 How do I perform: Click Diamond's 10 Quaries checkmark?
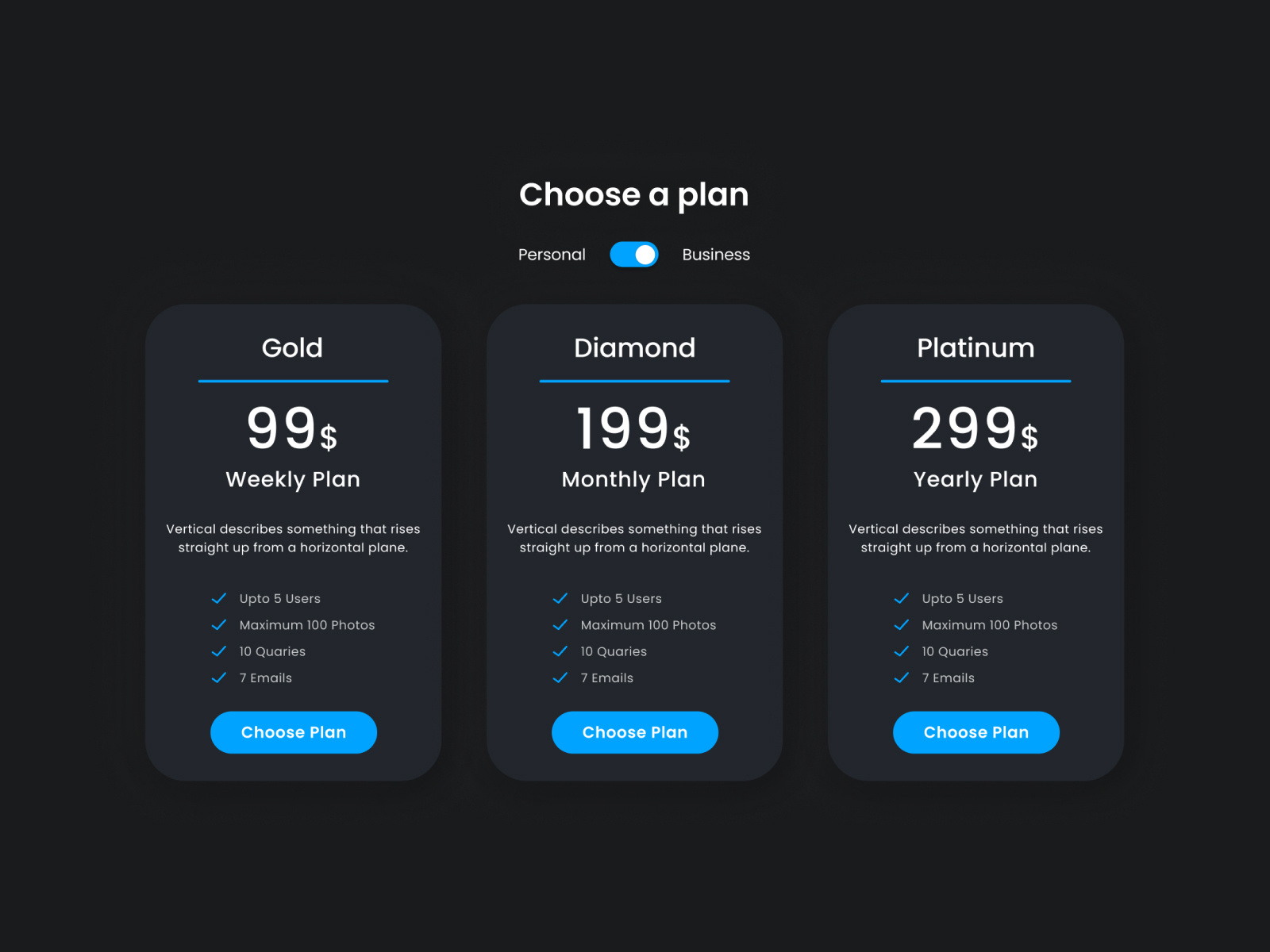(560, 651)
